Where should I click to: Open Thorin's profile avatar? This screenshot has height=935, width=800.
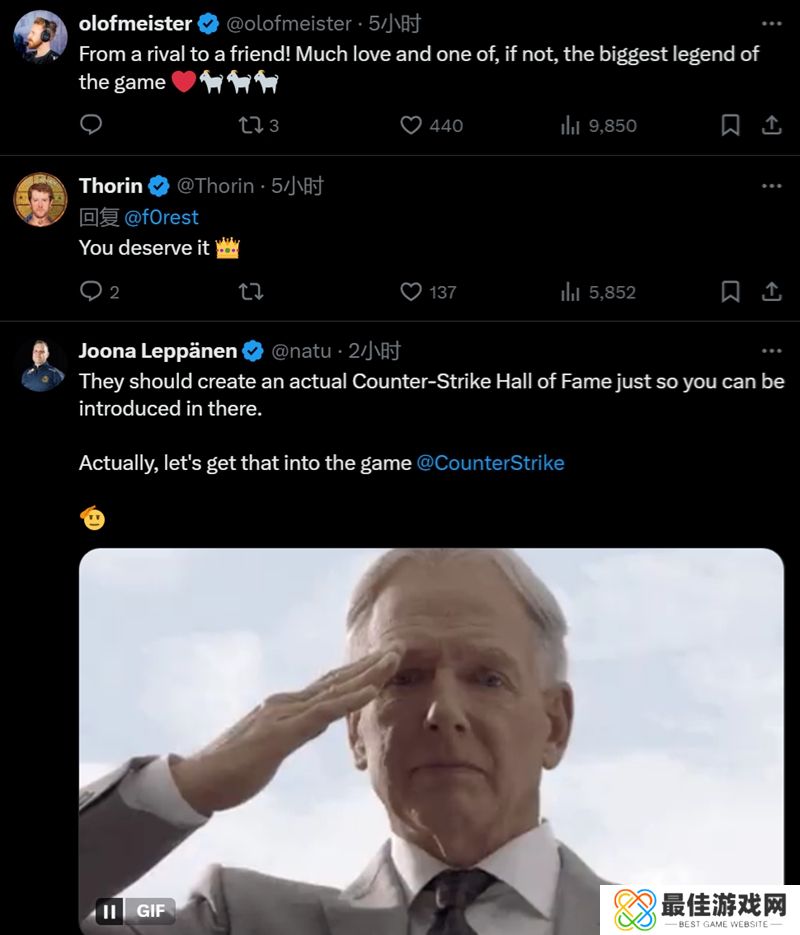40,199
